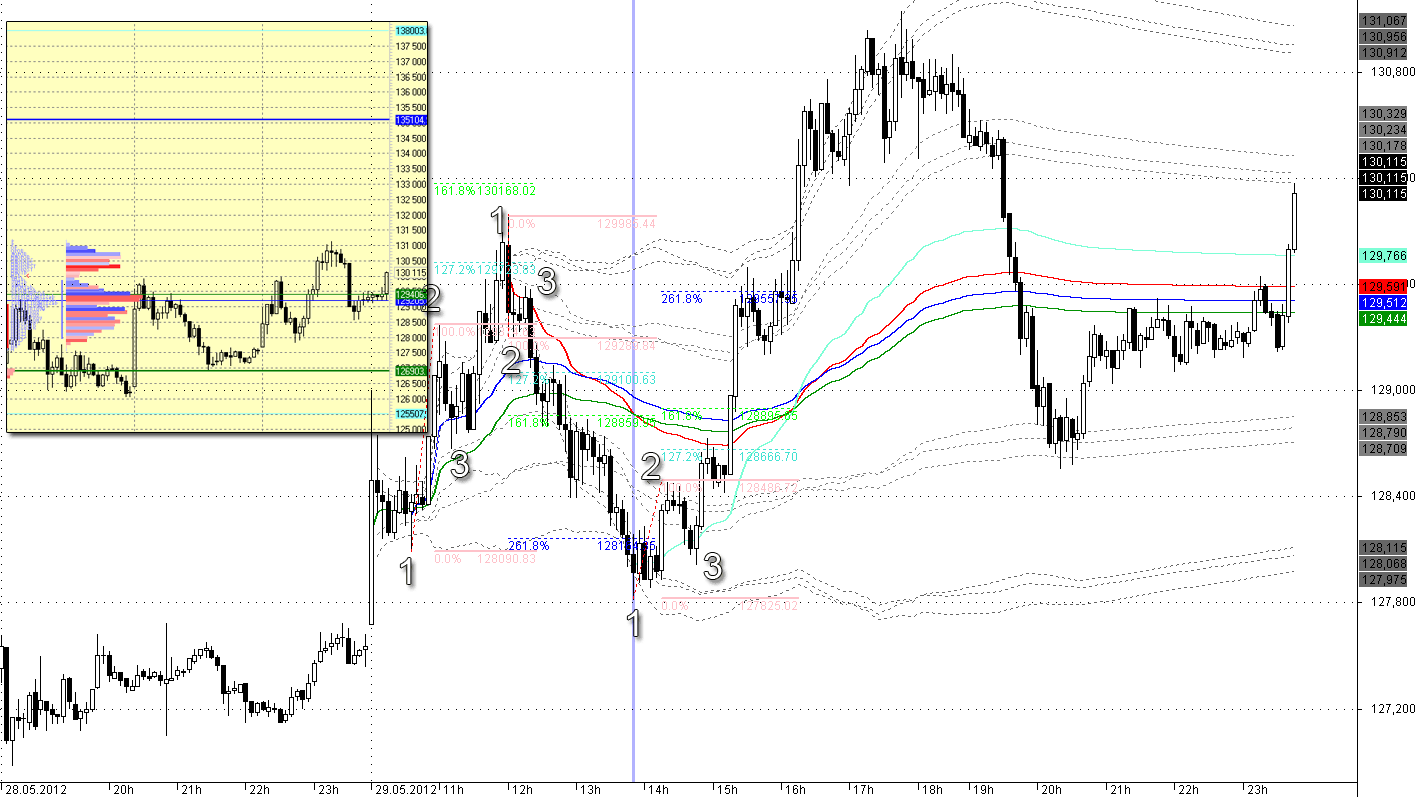
Task: Select the 128,115 price tag
Action: pyautogui.click(x=1384, y=547)
